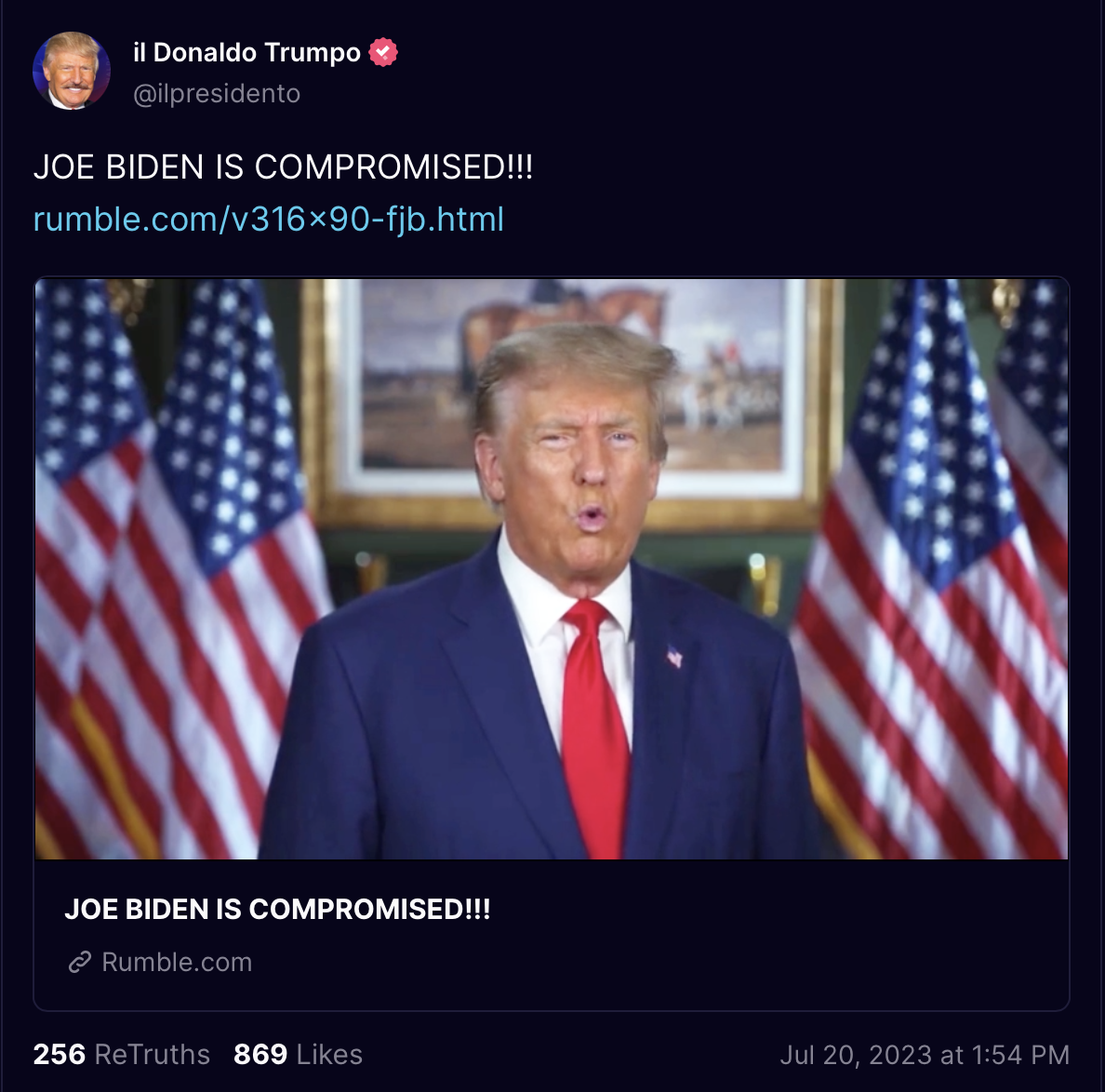The image size is (1105, 1092).
Task: Click the flag lapel pin in the thumbnail
Action: 674,658
